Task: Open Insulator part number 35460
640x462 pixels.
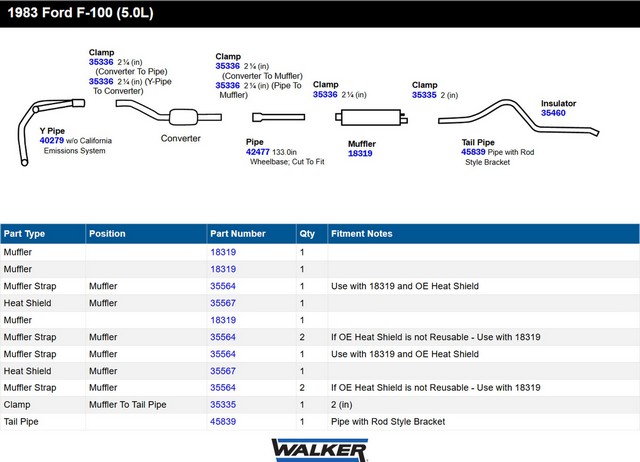Action: (553, 113)
